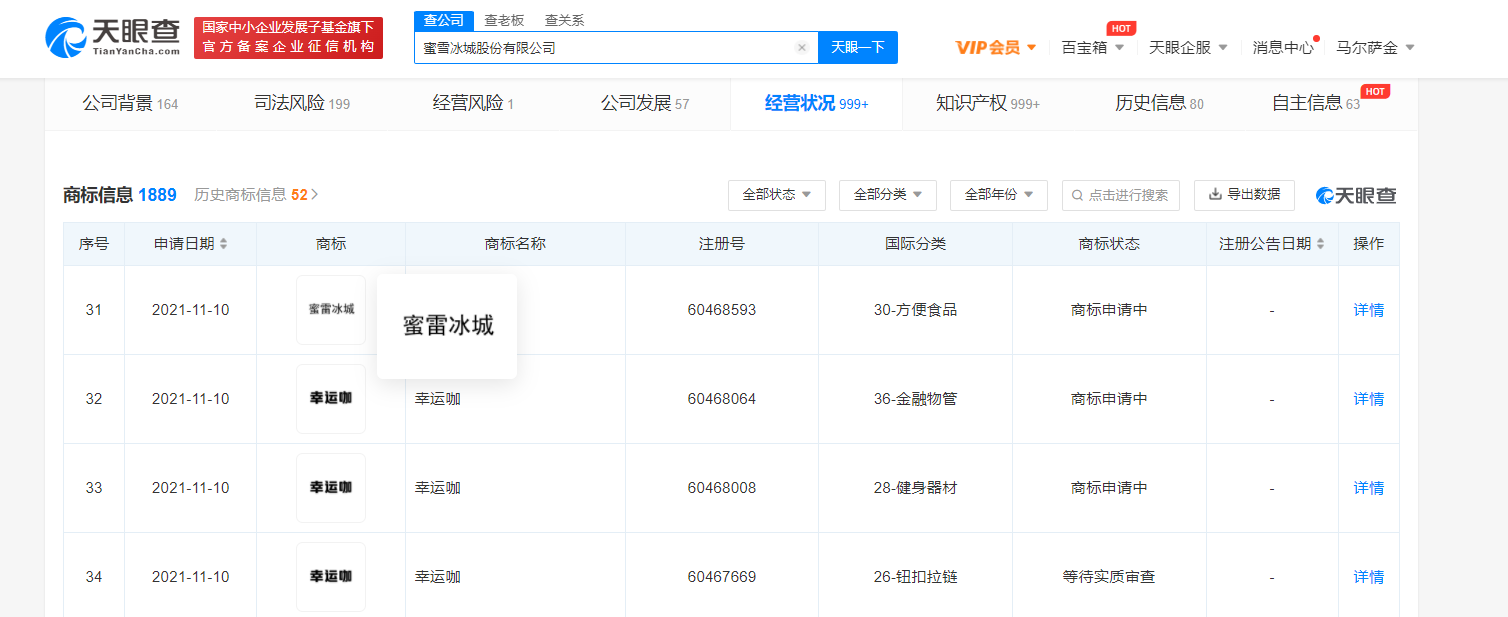1508x617 pixels.
Task: Click the 28-健身器材 classification cell
Action: click(915, 488)
